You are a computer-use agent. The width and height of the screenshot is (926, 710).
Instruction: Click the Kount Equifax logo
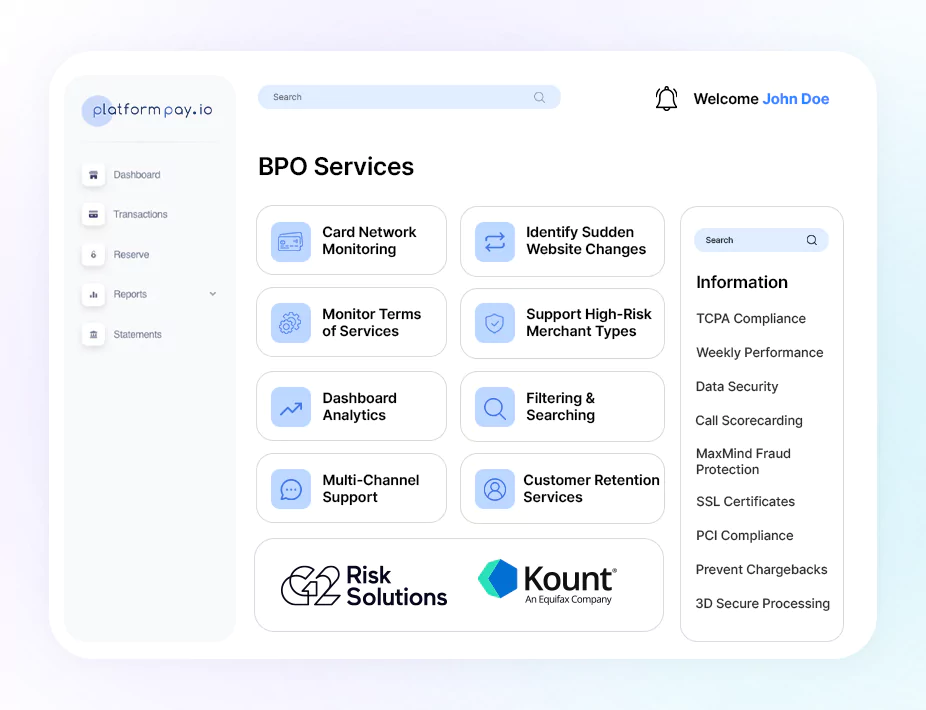coord(547,582)
